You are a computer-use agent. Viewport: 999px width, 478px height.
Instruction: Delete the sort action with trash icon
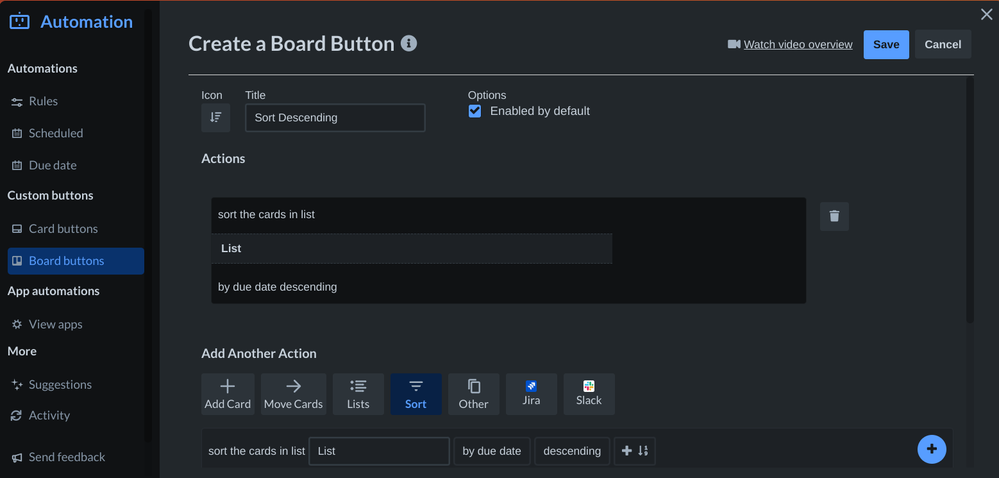click(x=834, y=216)
